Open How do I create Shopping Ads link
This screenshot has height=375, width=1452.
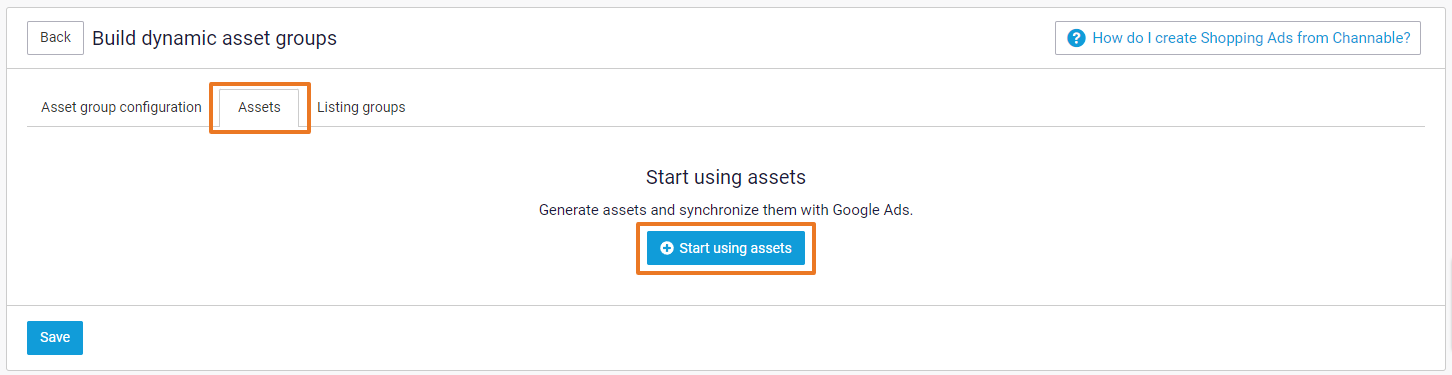click(x=1251, y=38)
